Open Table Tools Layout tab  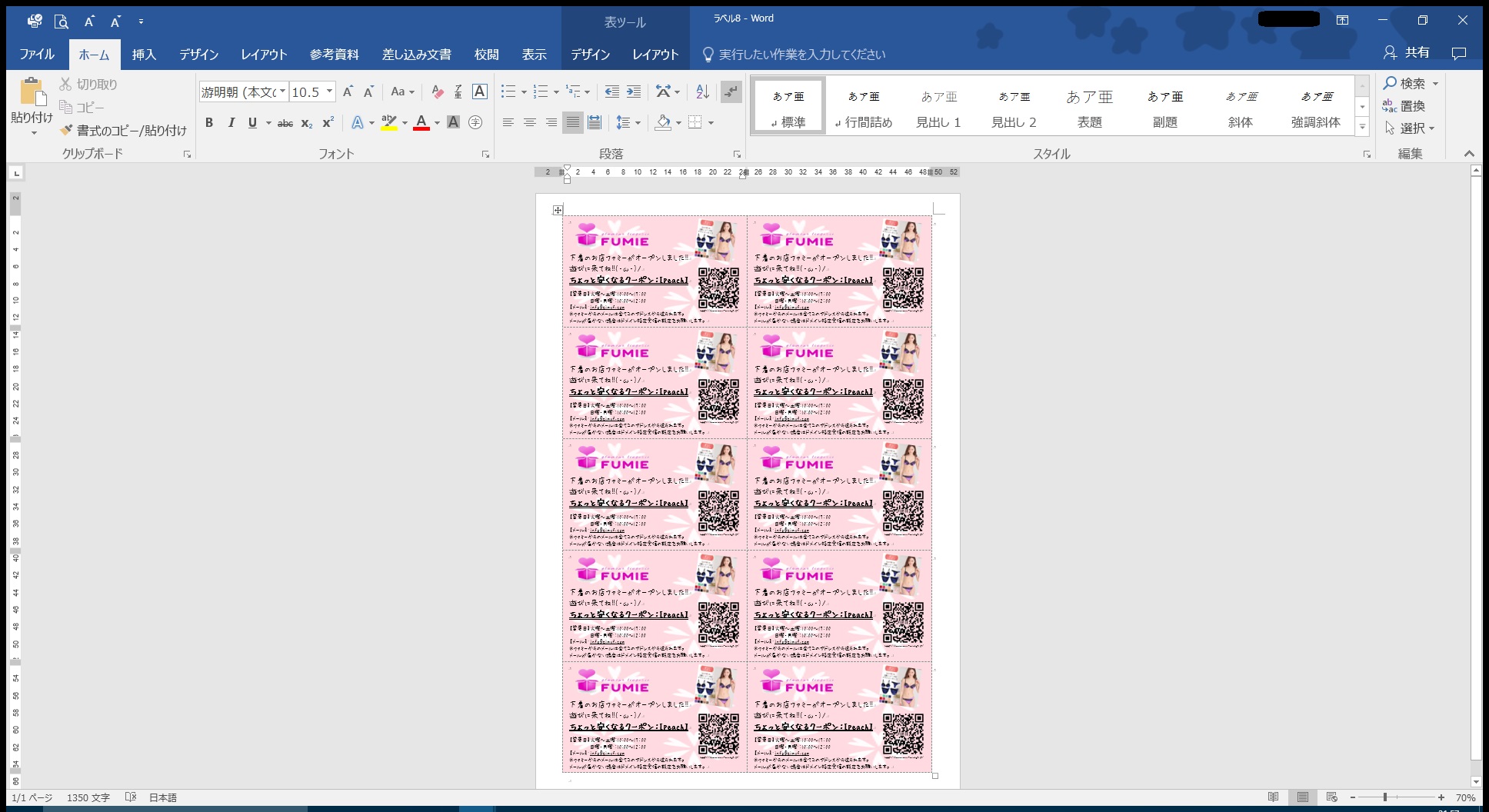point(655,54)
